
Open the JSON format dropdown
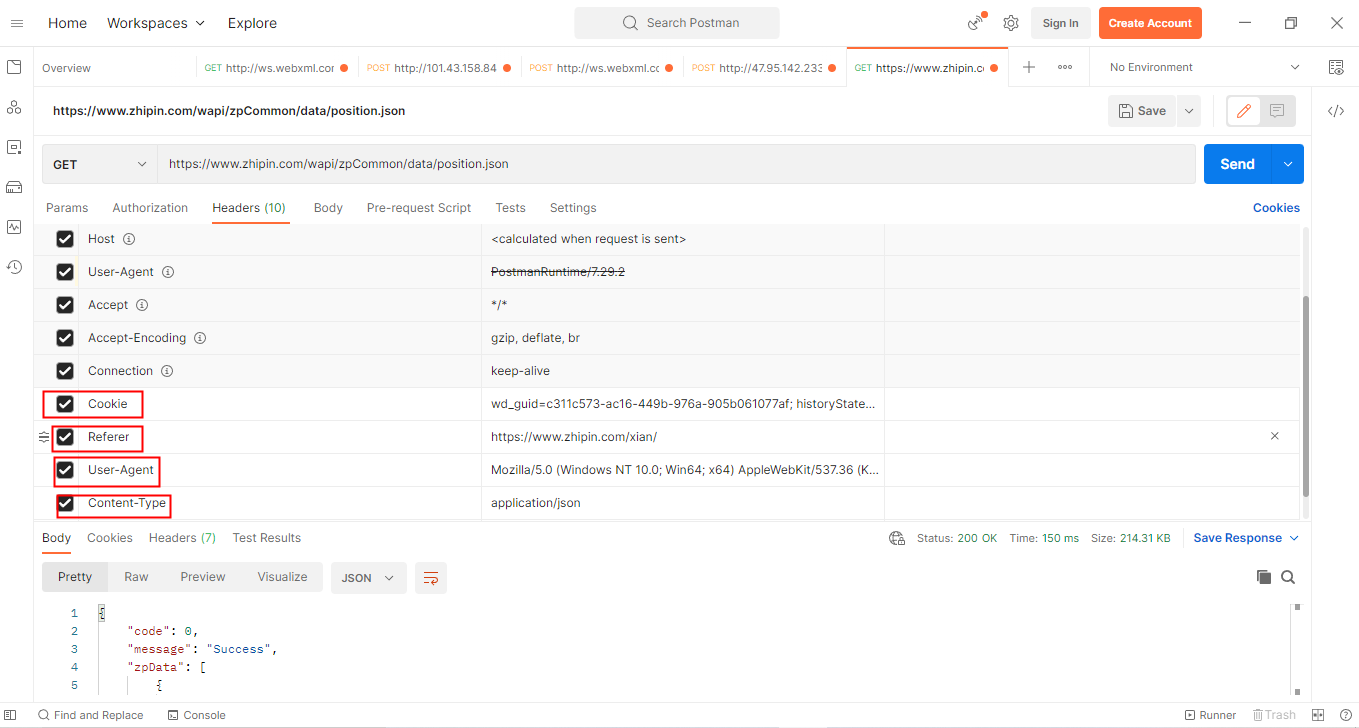click(369, 578)
